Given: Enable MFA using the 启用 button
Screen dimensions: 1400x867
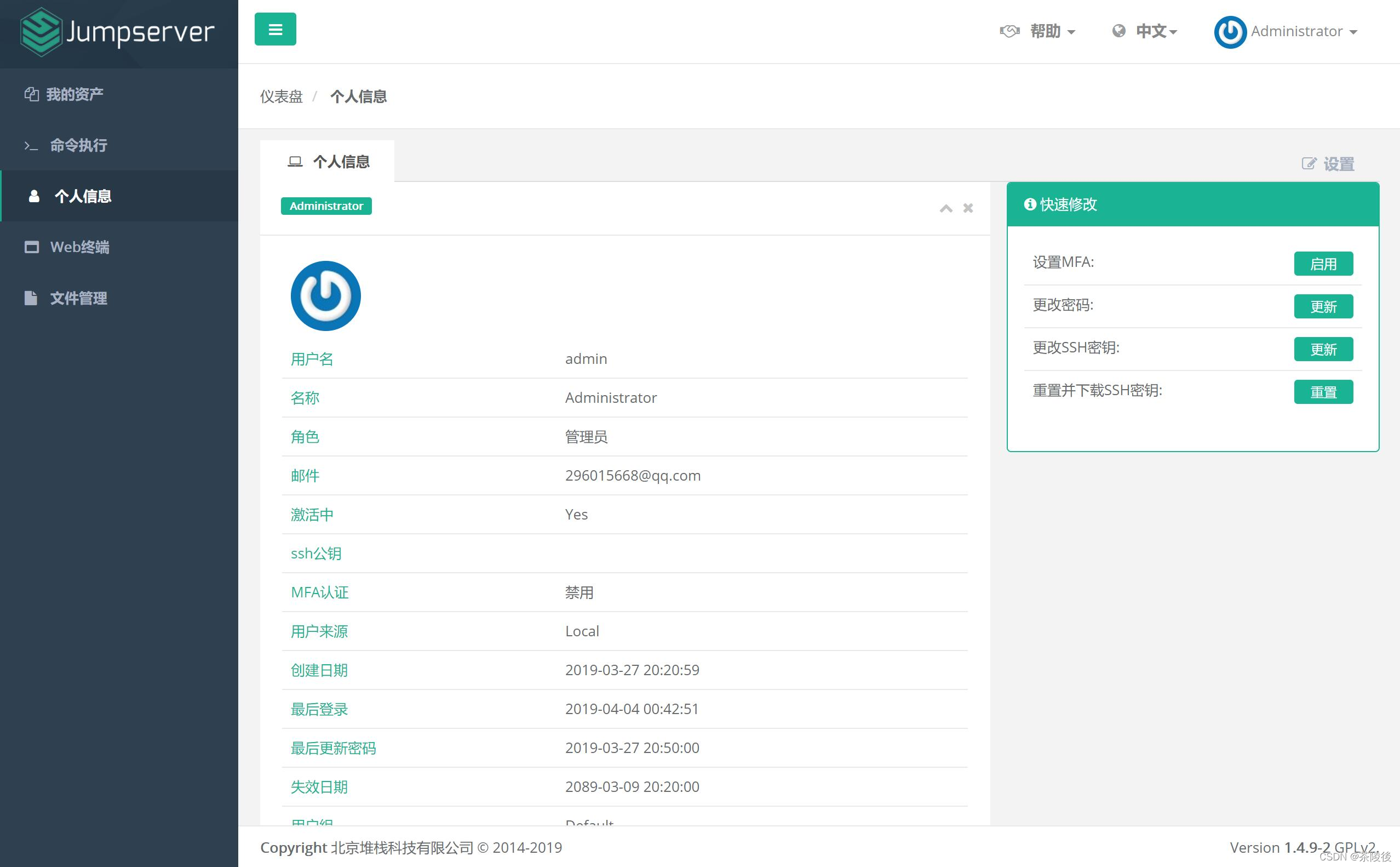Looking at the screenshot, I should pyautogui.click(x=1323, y=264).
